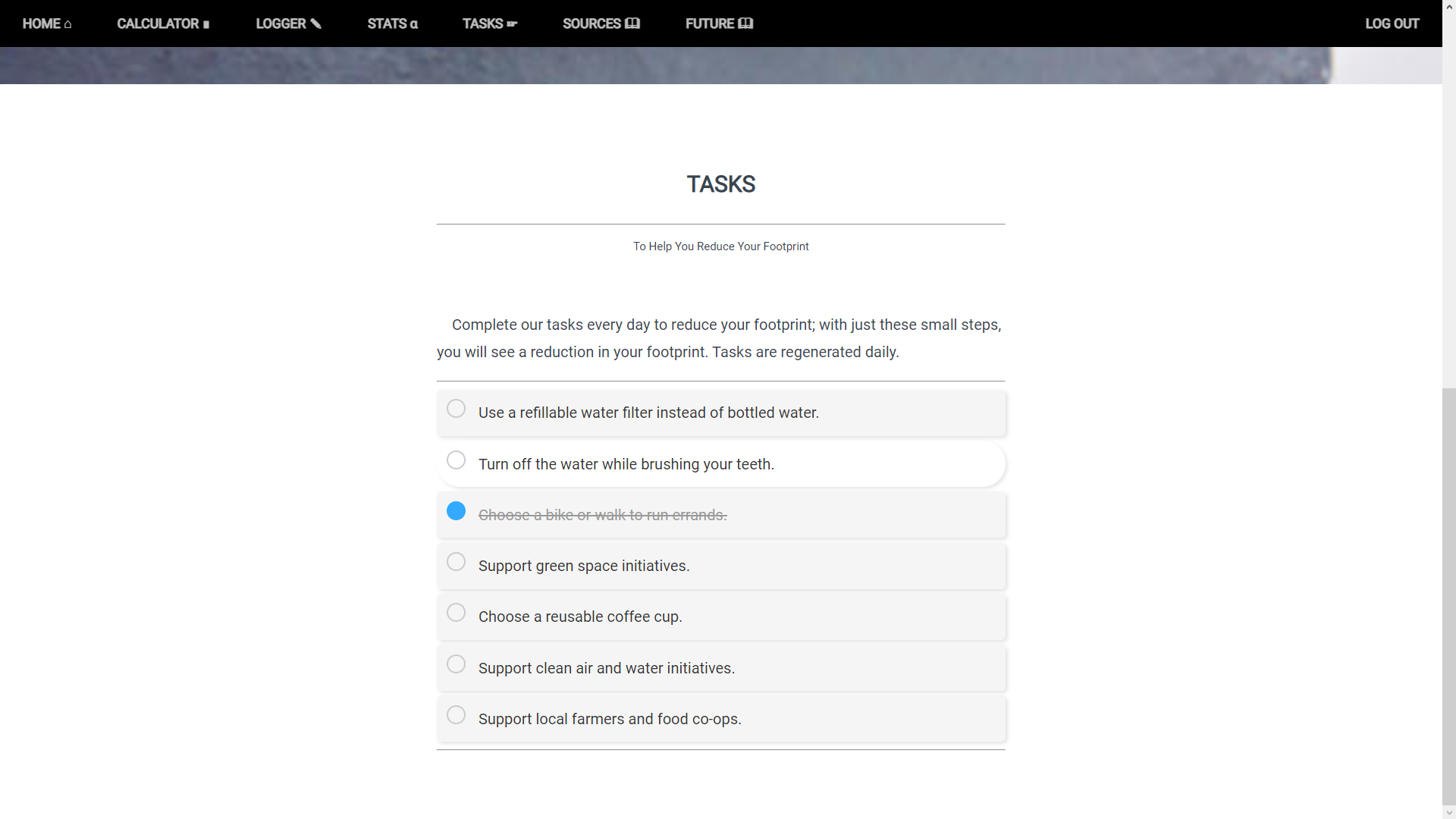The width and height of the screenshot is (1456, 819).
Task: Go to HOME in navigation bar
Action: pyautogui.click(x=41, y=24)
